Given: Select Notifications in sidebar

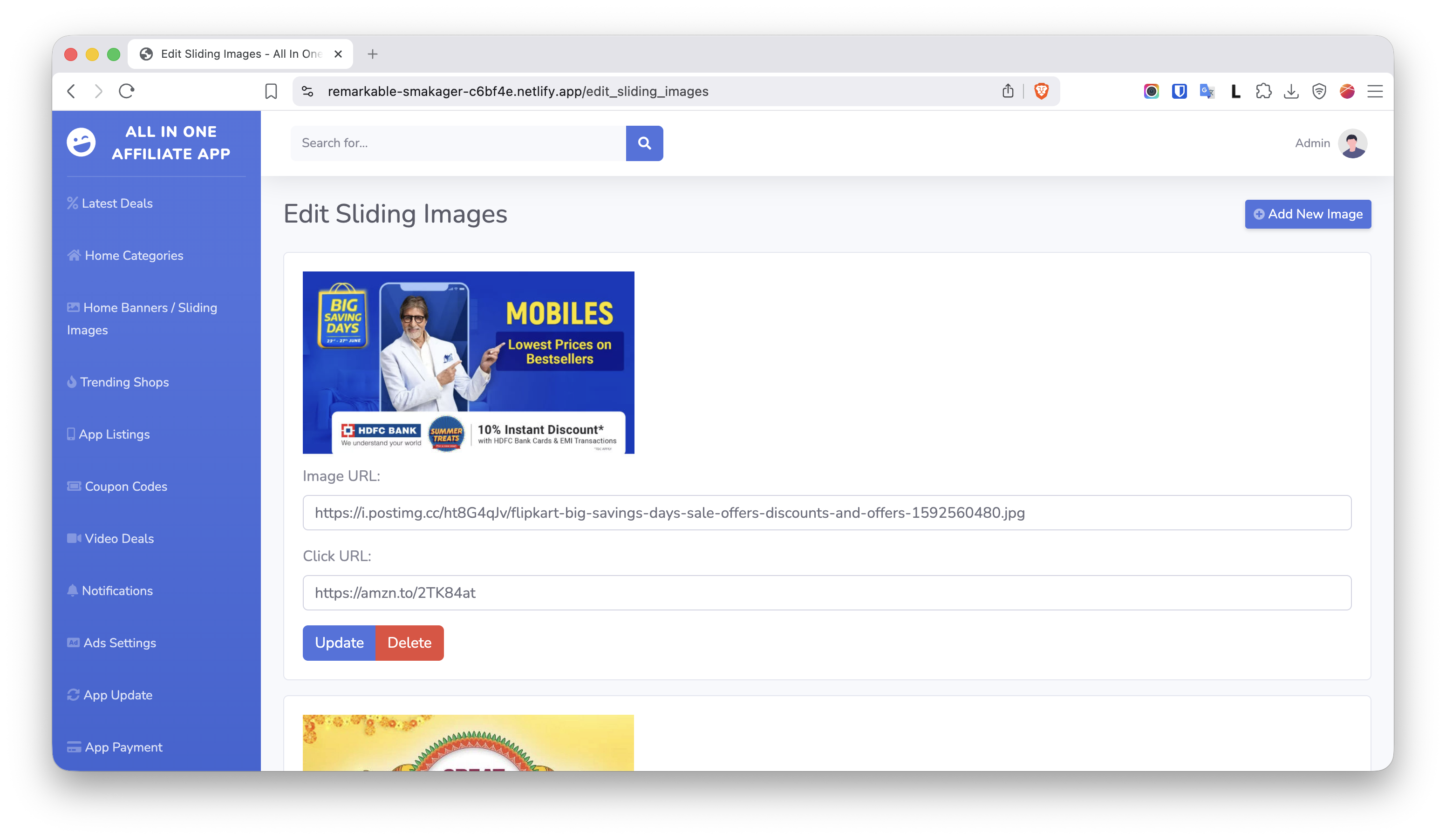Looking at the screenshot, I should pyautogui.click(x=109, y=590).
